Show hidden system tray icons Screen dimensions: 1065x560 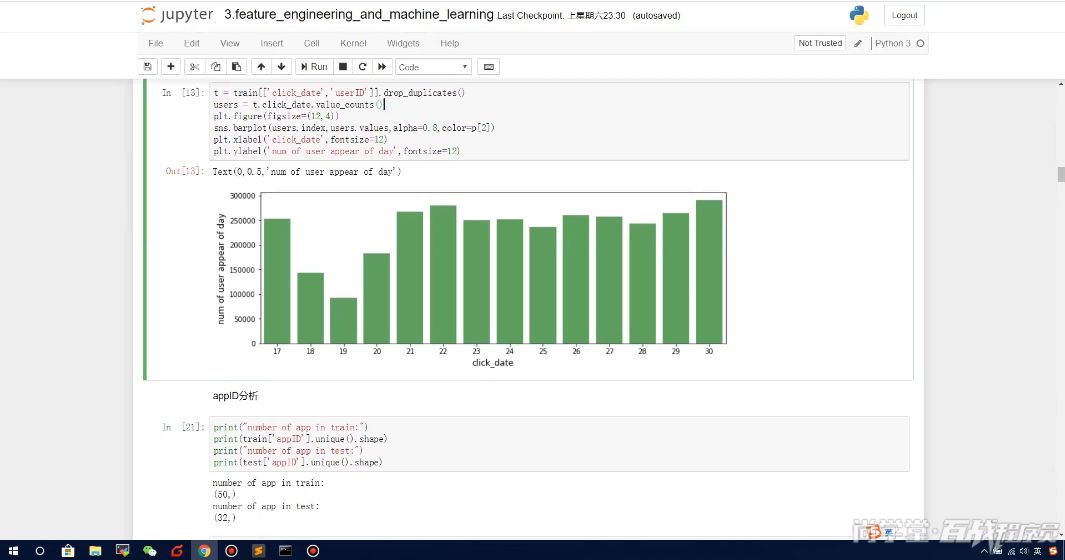tap(984, 551)
